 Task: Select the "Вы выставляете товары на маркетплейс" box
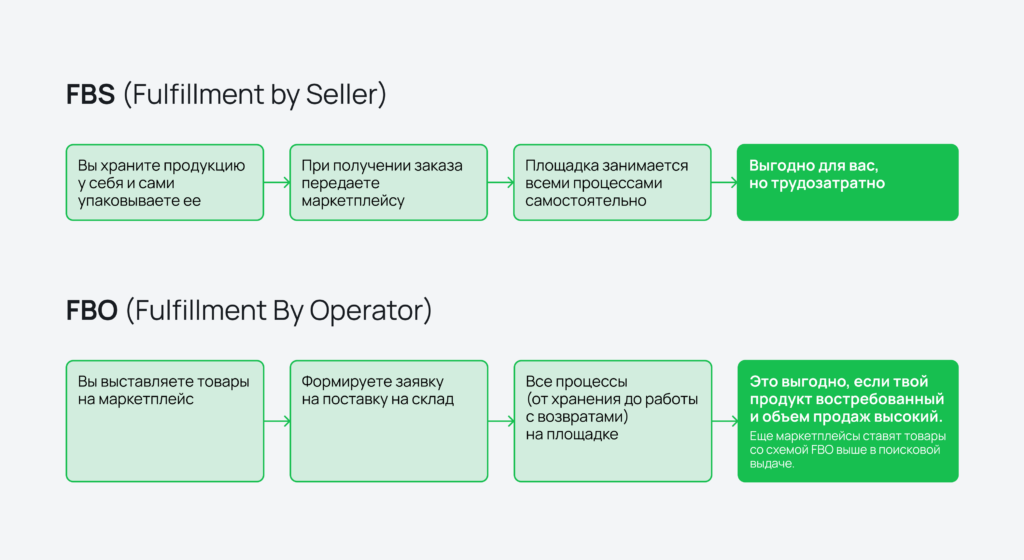pyautogui.click(x=164, y=421)
